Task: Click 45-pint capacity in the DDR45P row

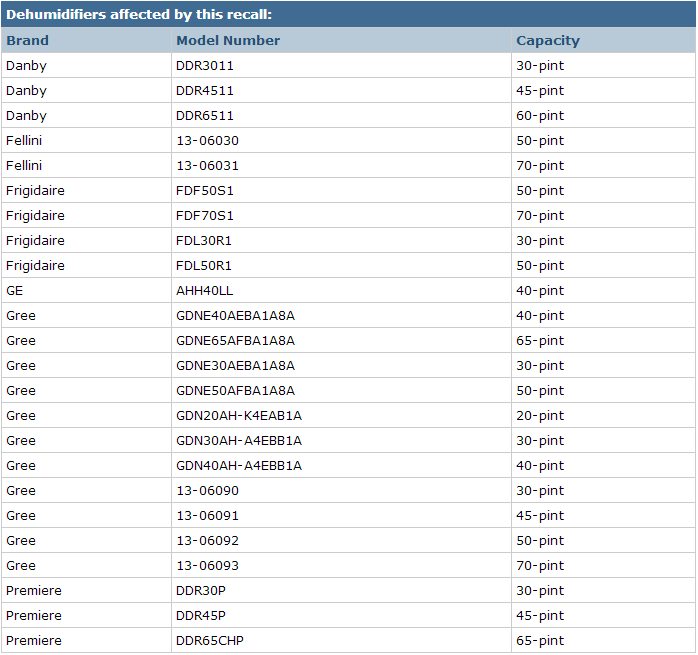Action: (x=540, y=616)
